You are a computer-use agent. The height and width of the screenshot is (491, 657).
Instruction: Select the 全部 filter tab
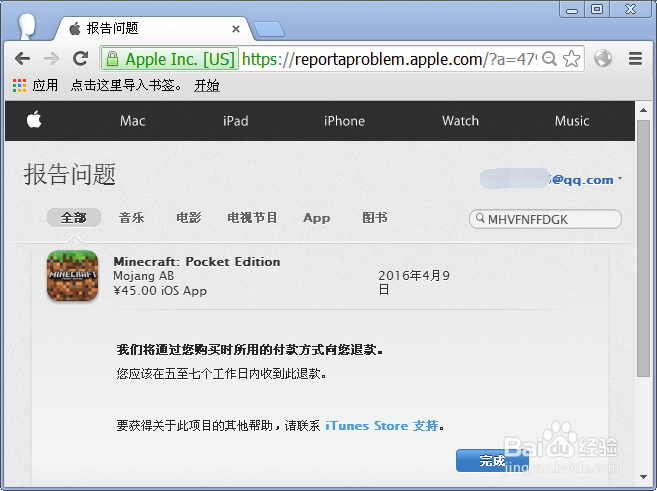click(x=74, y=217)
